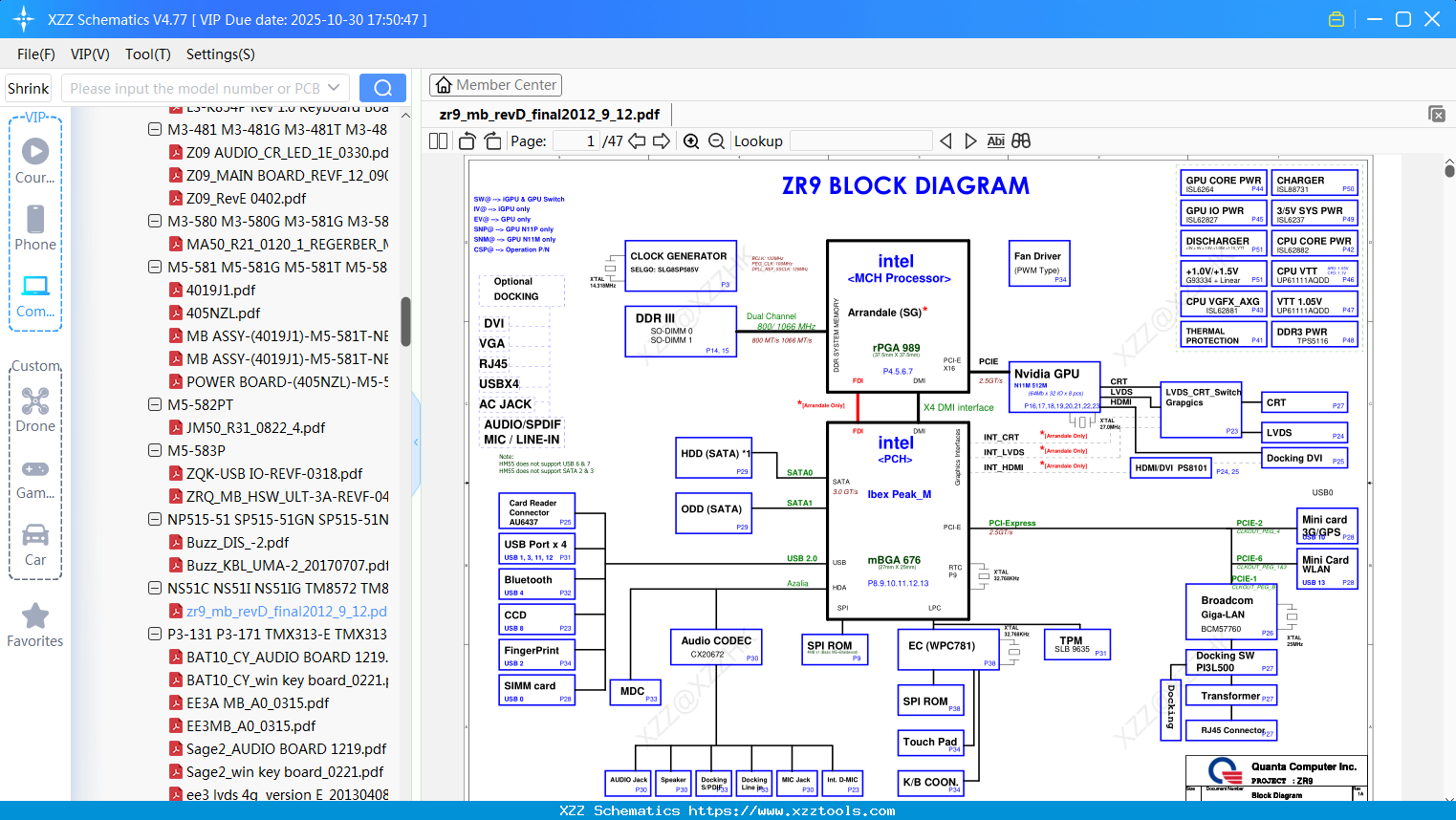Open ZQK-USB IO-REVF-0318.pdf
1456x820 pixels.
[274, 473]
